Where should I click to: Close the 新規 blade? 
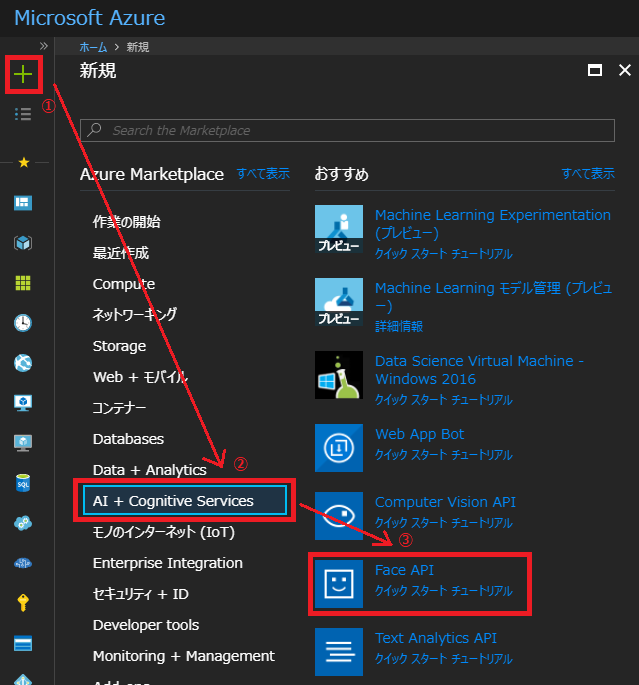(x=625, y=70)
